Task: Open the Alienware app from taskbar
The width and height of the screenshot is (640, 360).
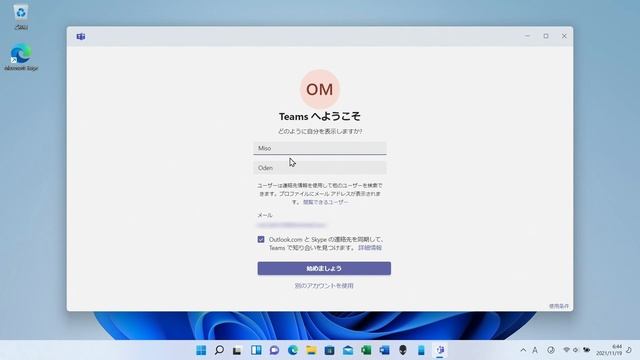Action: pyautogui.click(x=403, y=350)
